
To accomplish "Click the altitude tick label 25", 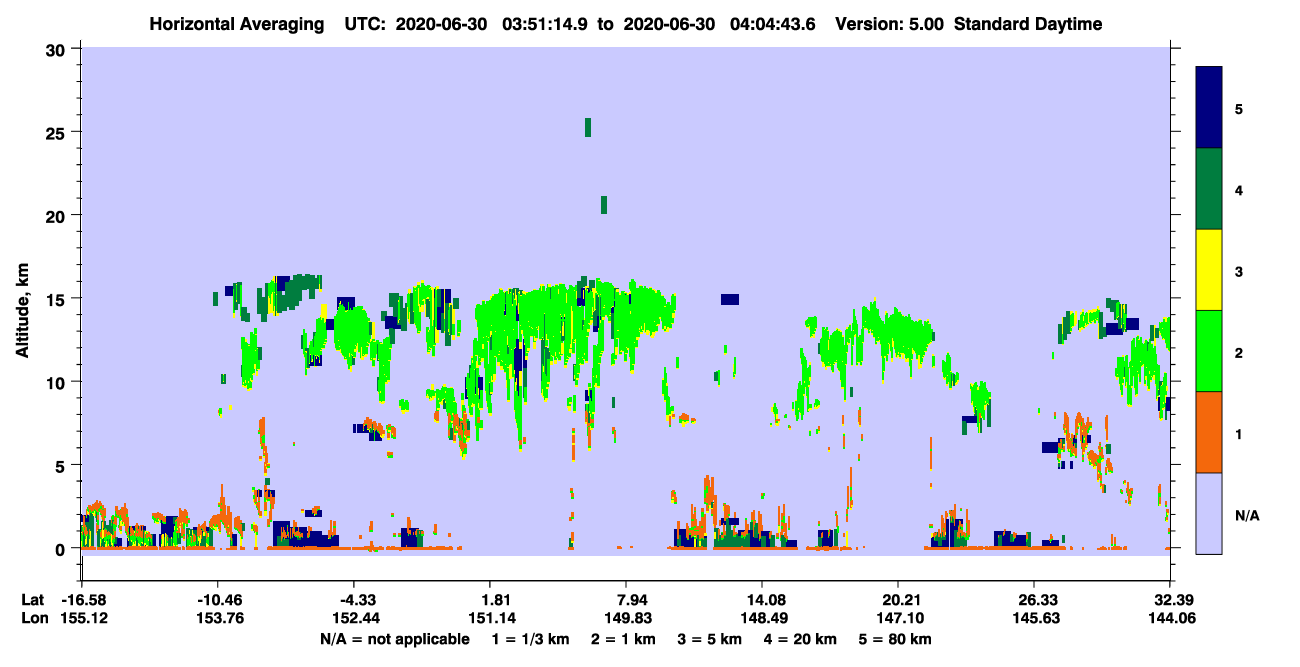I will click(57, 132).
